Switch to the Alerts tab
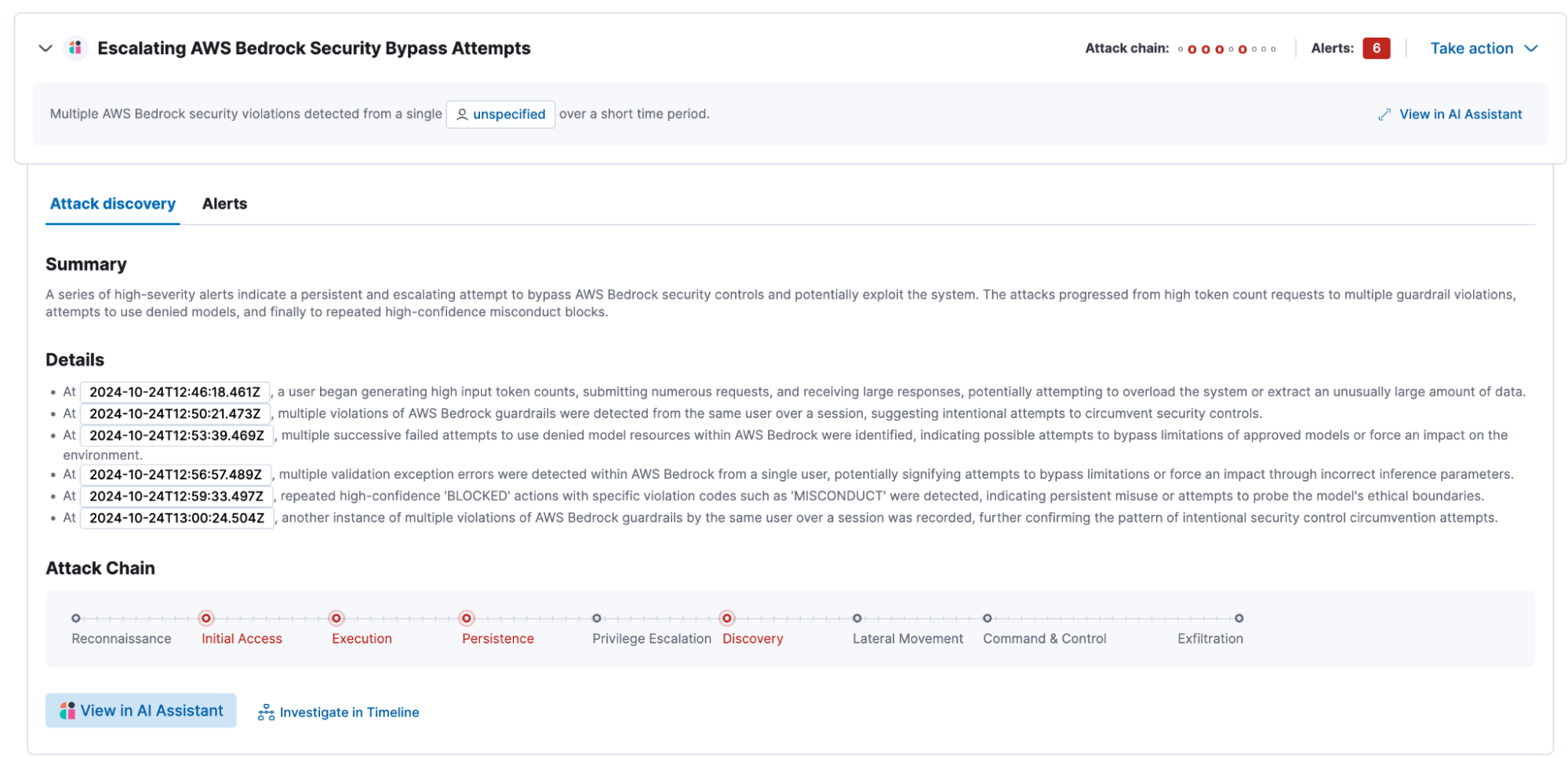 click(x=224, y=204)
